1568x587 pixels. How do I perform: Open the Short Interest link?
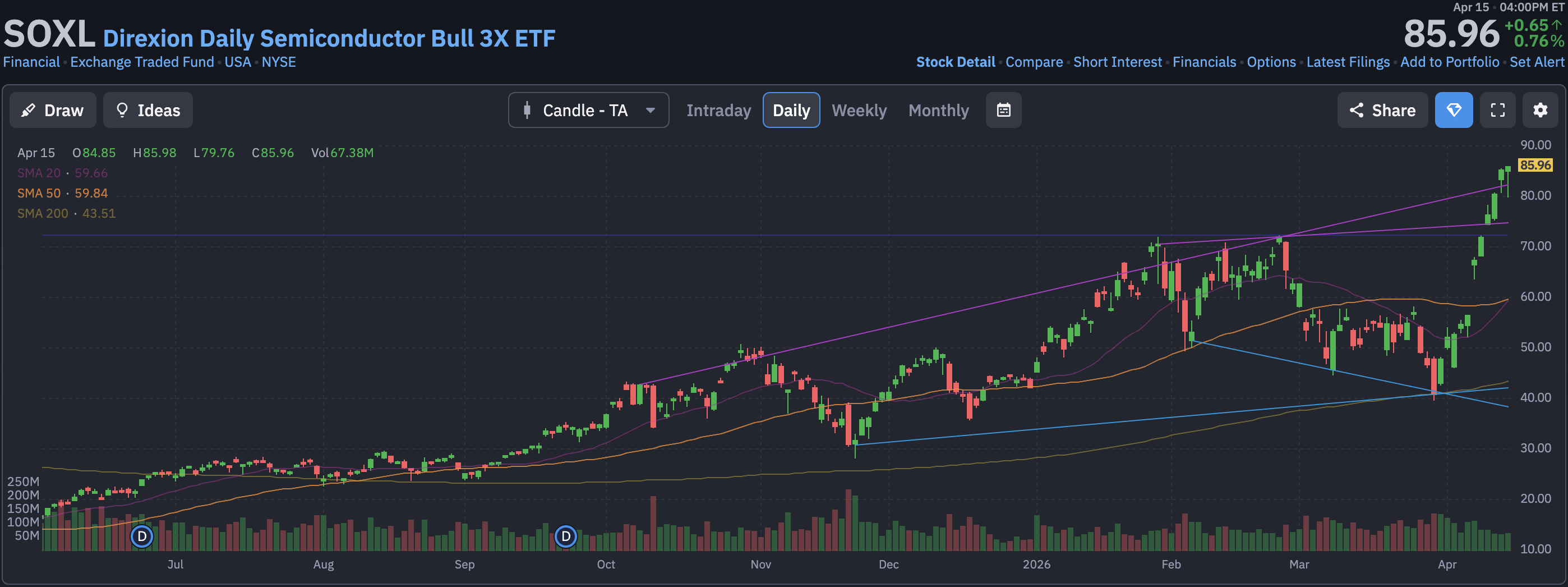pyautogui.click(x=1118, y=62)
